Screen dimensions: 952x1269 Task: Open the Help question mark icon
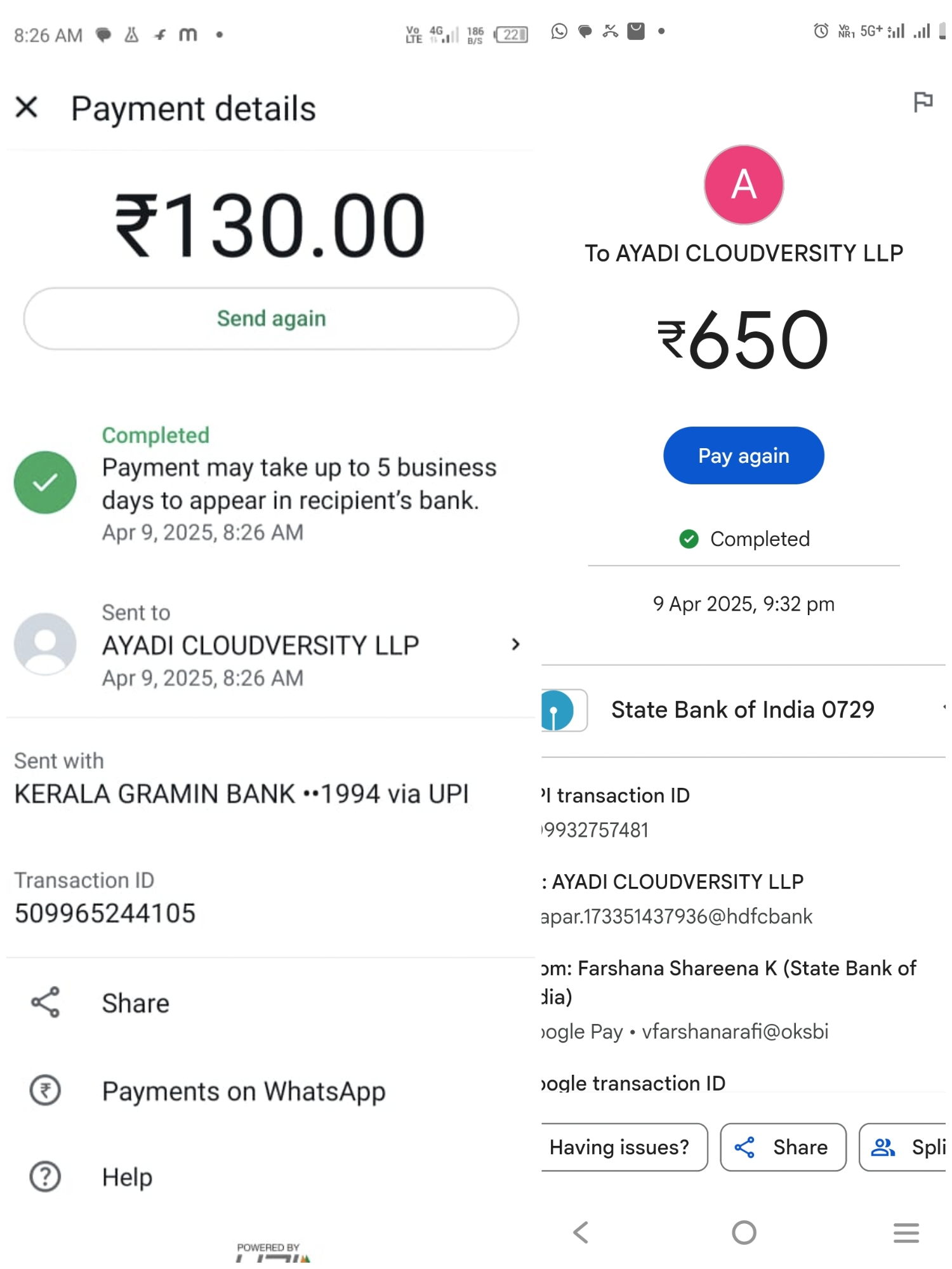(46, 1176)
